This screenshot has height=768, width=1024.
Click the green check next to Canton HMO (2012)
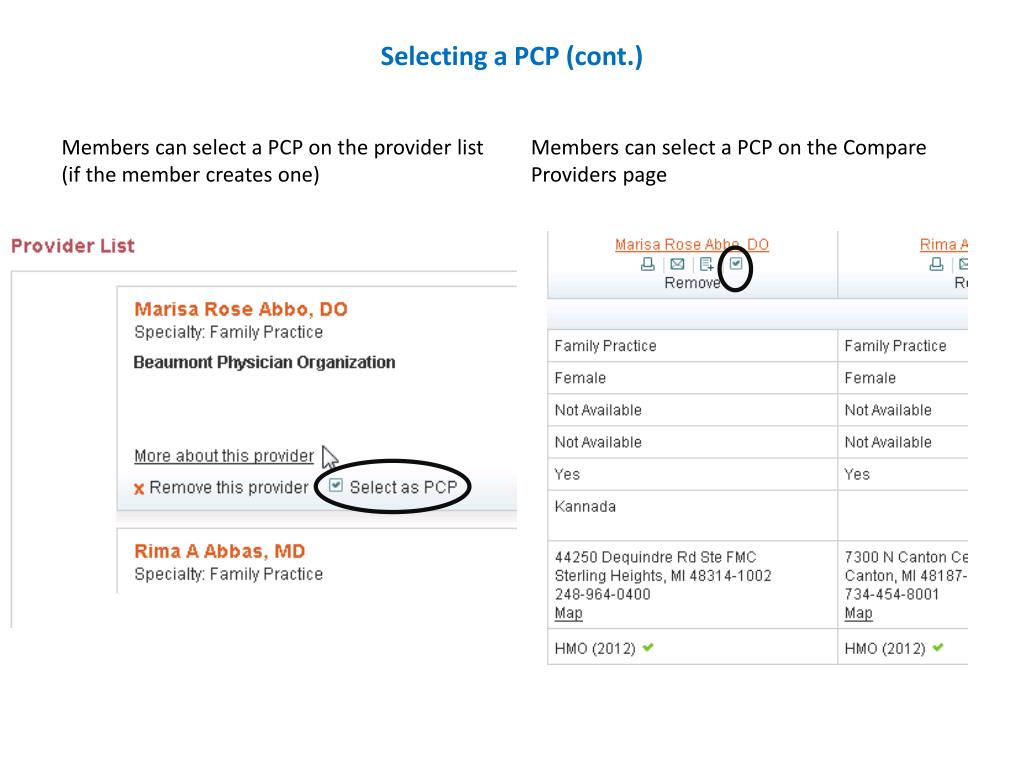click(x=938, y=647)
